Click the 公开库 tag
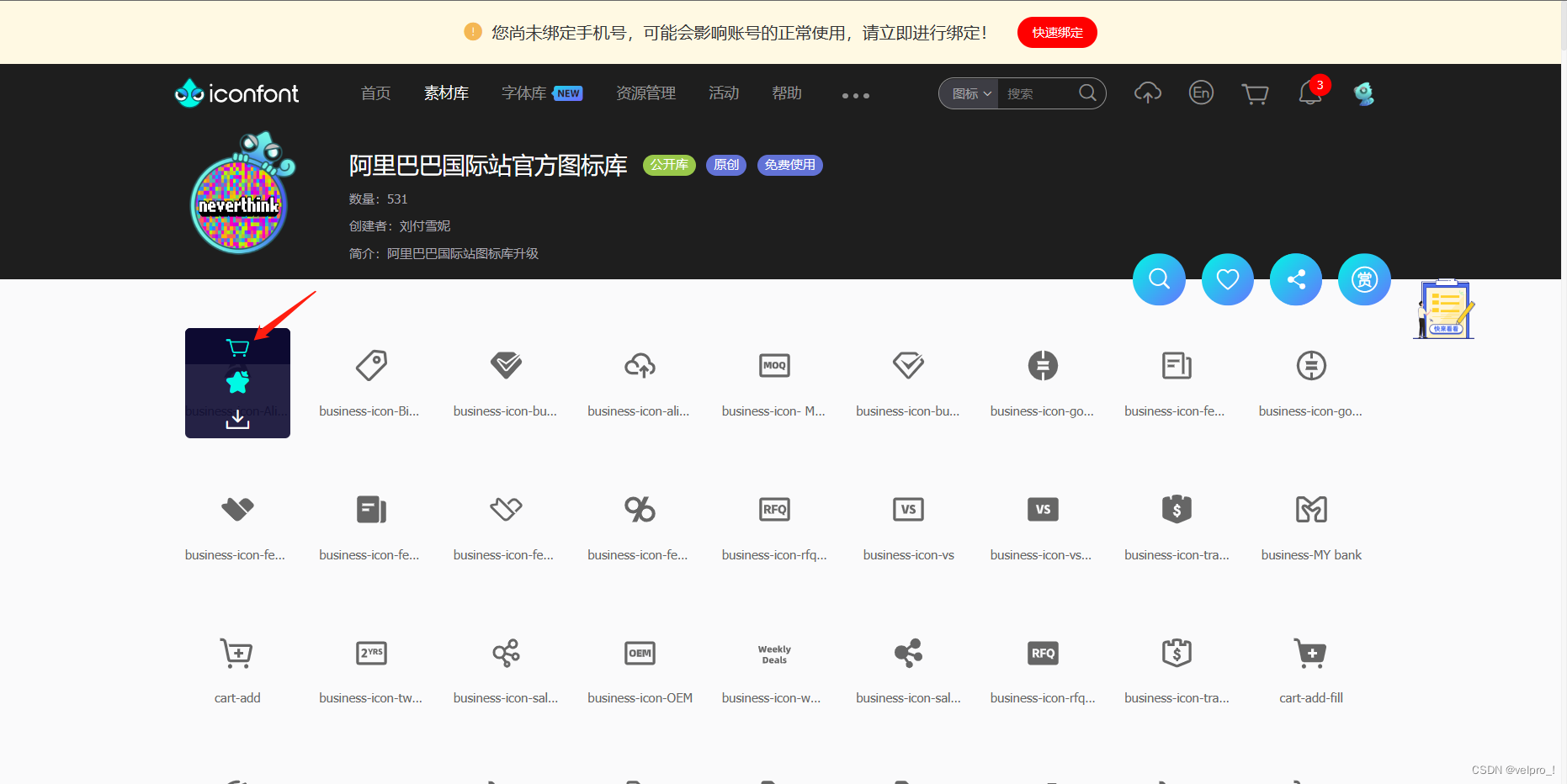 [669, 165]
